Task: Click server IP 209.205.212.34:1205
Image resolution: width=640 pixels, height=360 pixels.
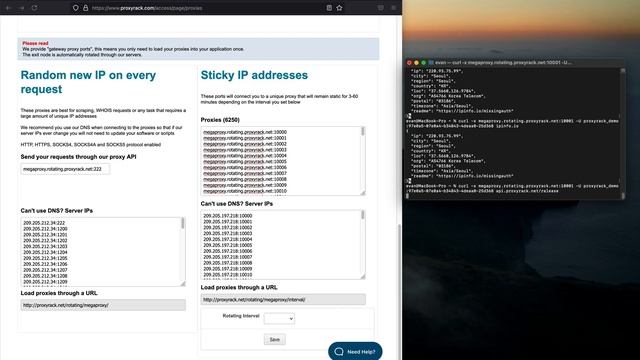Action: 45,258
